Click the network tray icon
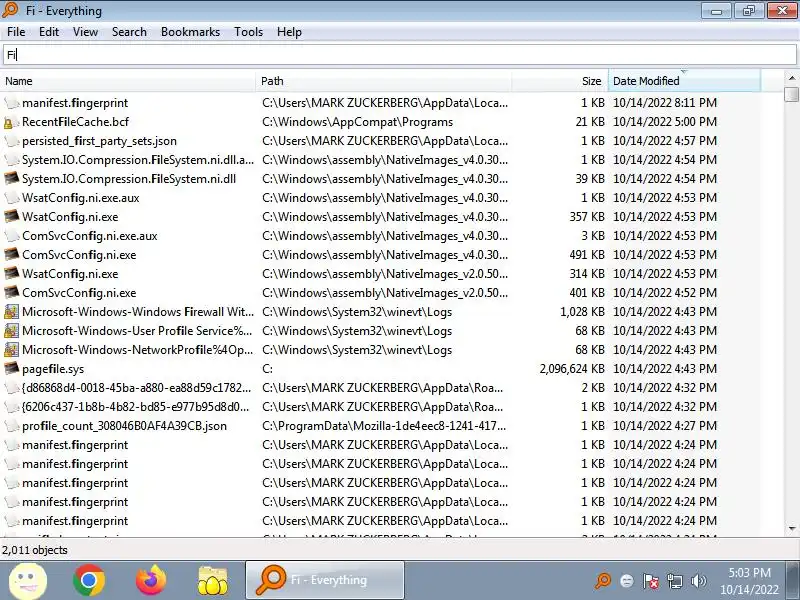Screen dimensions: 800x600 [x=675, y=581]
